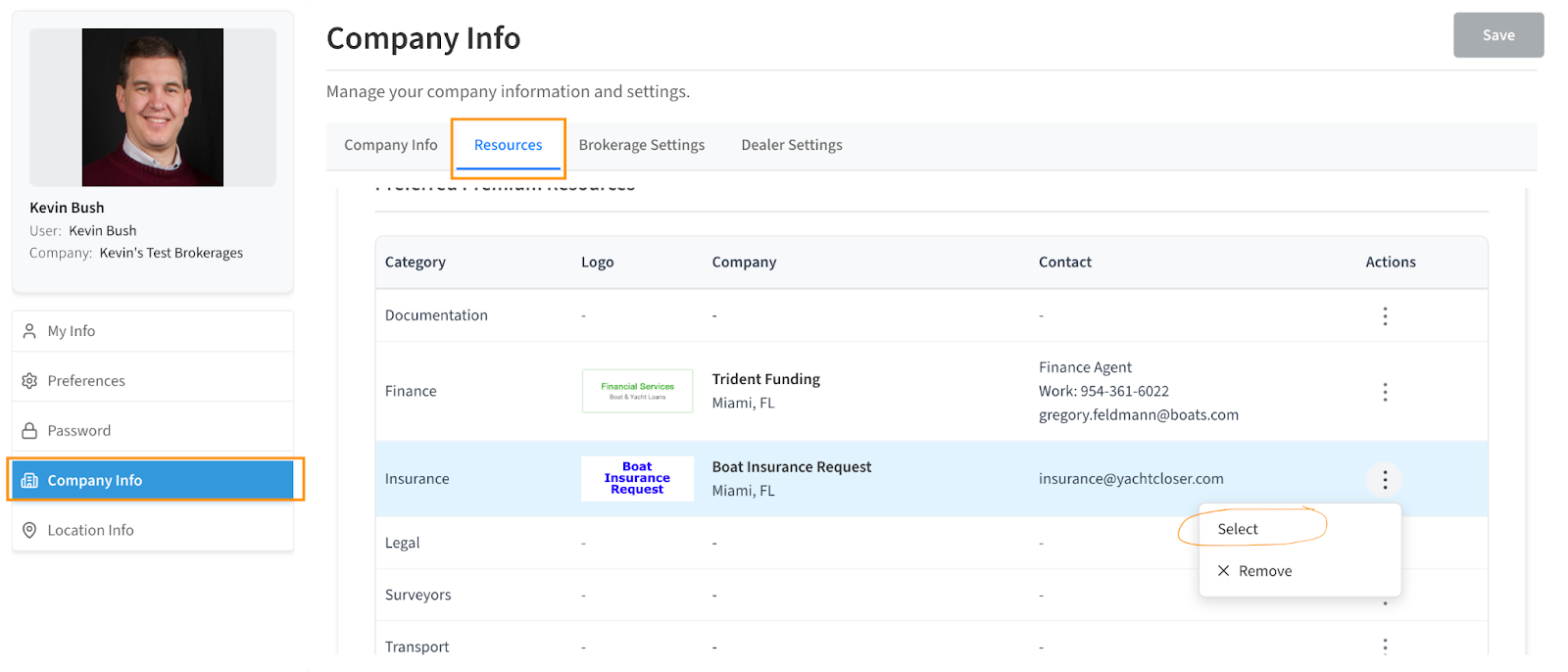
Task: Open actions menu for Finance row
Action: [x=1384, y=392]
